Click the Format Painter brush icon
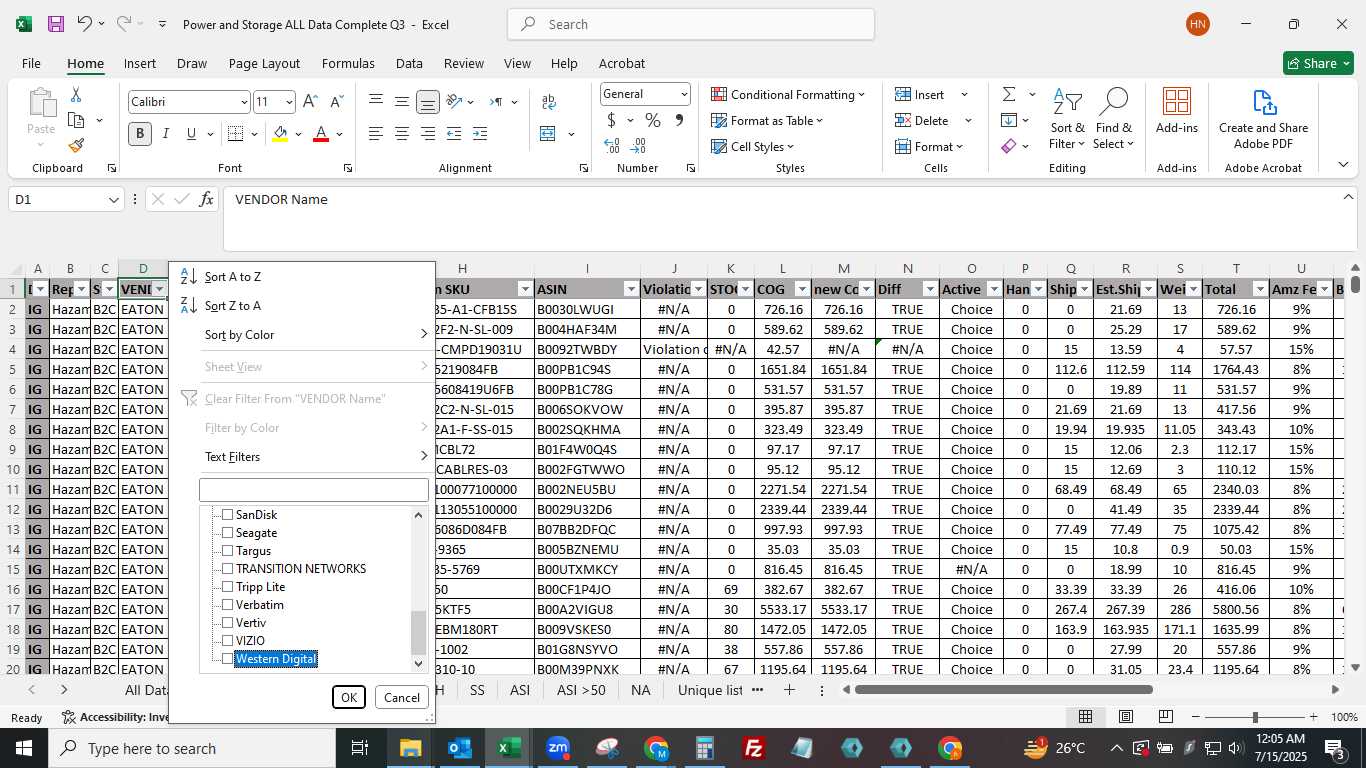The image size is (1366, 768). pyautogui.click(x=76, y=145)
